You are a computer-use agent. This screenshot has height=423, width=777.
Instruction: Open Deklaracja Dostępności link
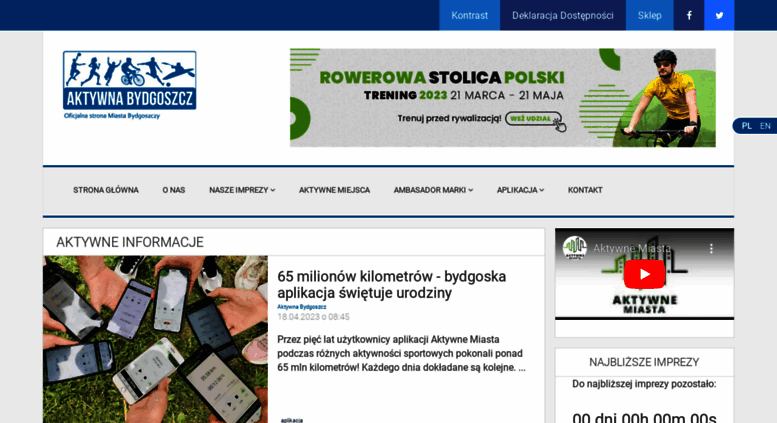point(562,15)
